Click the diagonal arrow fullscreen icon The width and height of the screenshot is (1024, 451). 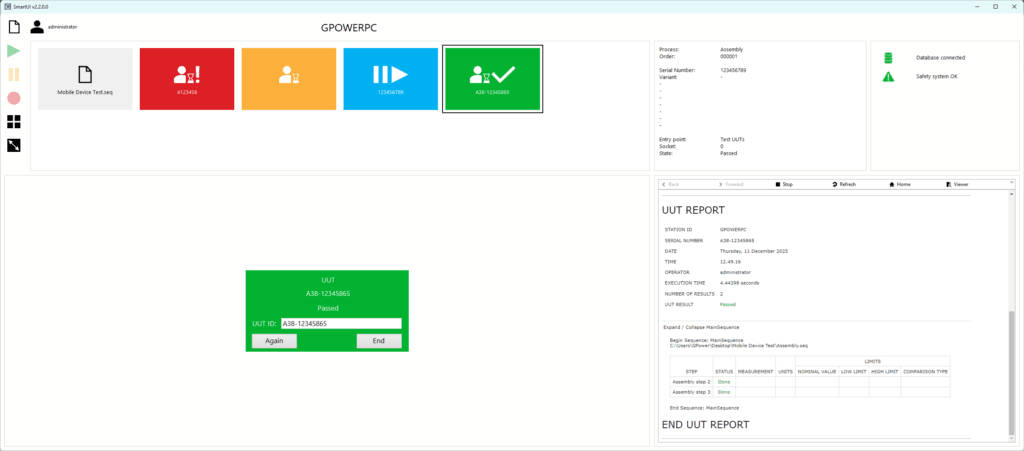pyautogui.click(x=14, y=146)
